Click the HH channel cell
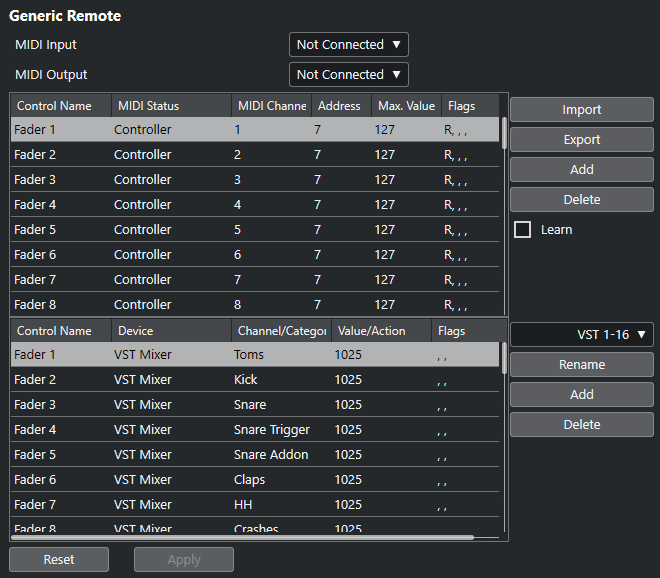This screenshot has width=660, height=578. click(243, 504)
